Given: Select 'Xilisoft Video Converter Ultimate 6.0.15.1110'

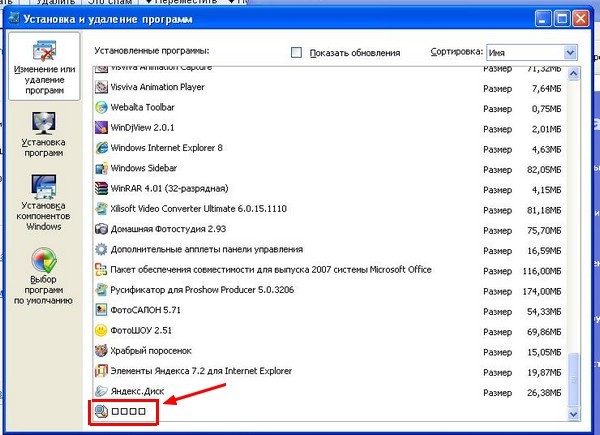Looking at the screenshot, I should [199, 209].
